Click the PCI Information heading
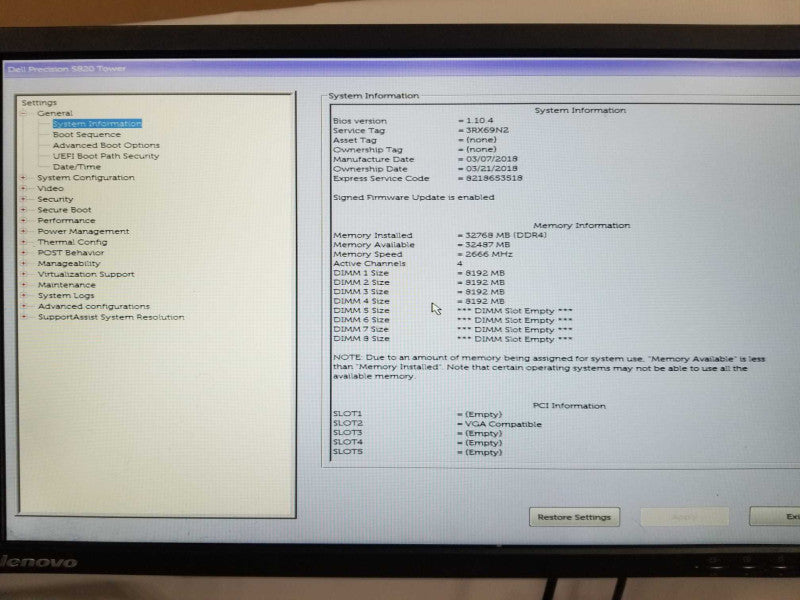 [x=569, y=406]
